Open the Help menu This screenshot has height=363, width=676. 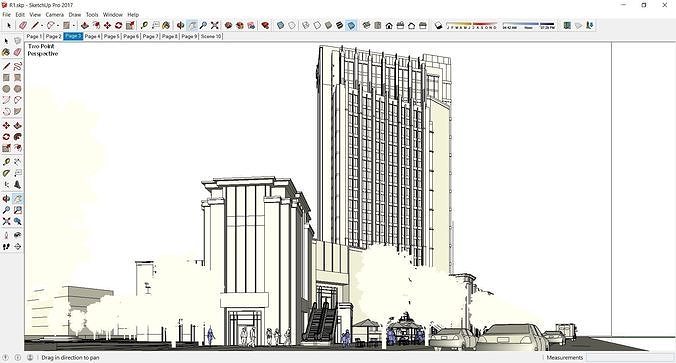[x=133, y=14]
